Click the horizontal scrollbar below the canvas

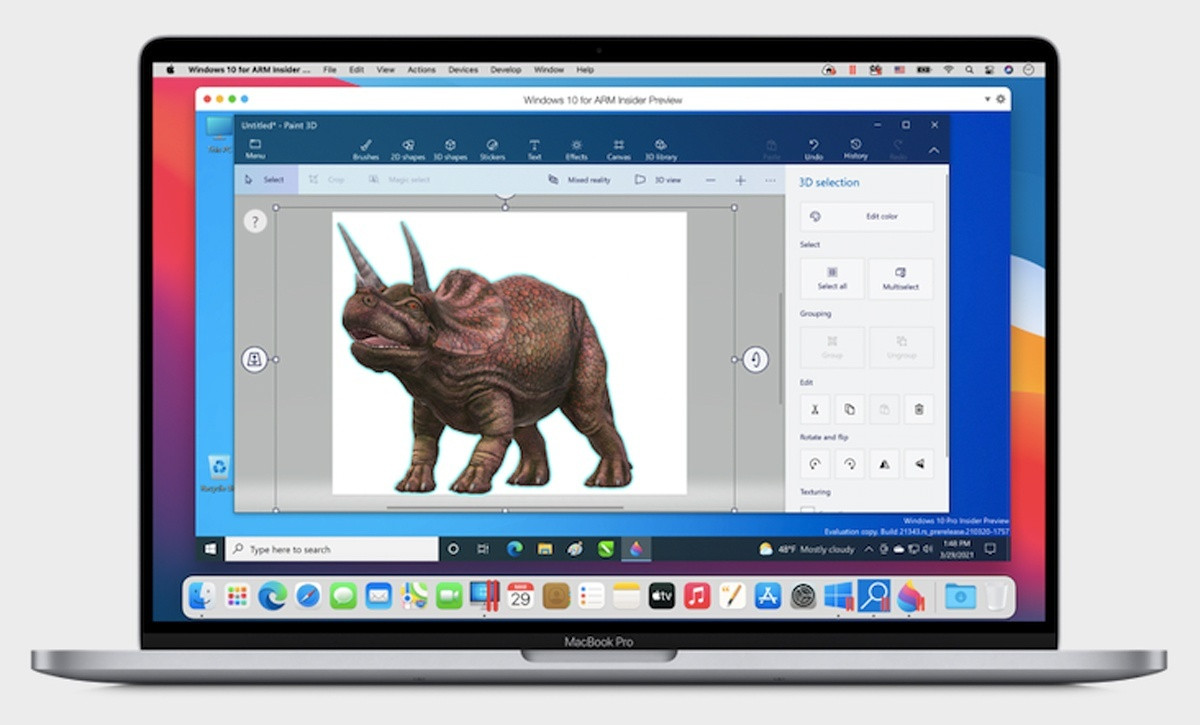[505, 507]
